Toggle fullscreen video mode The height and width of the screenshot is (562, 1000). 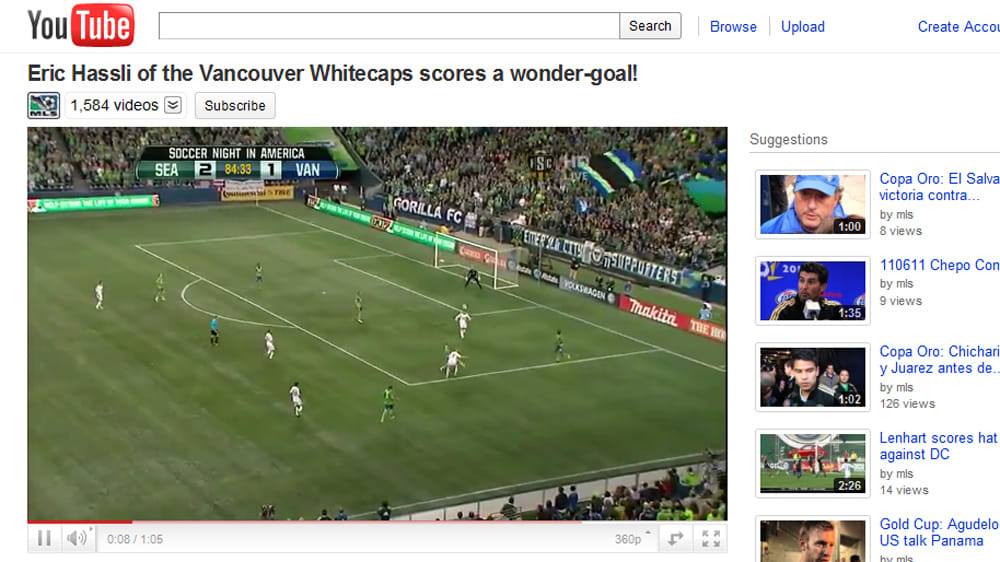(710, 538)
